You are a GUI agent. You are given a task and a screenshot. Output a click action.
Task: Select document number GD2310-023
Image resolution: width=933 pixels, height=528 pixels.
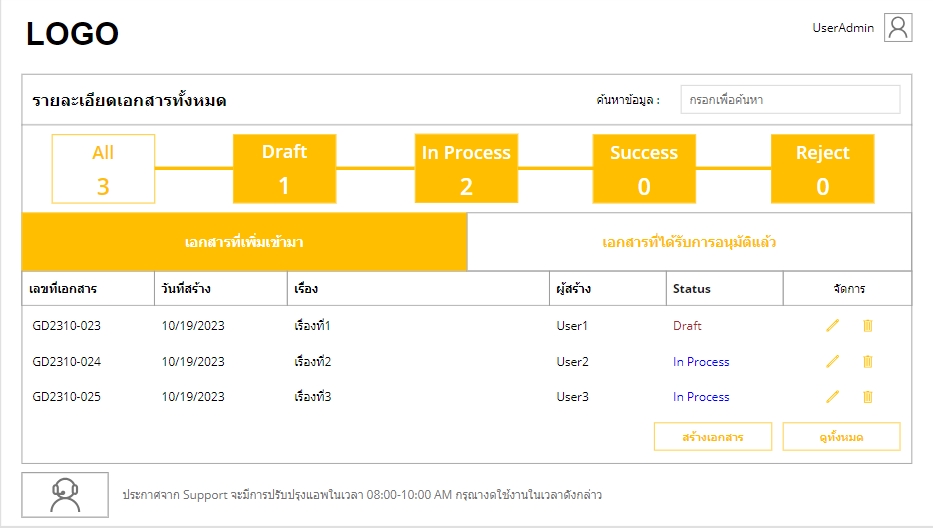tap(67, 326)
